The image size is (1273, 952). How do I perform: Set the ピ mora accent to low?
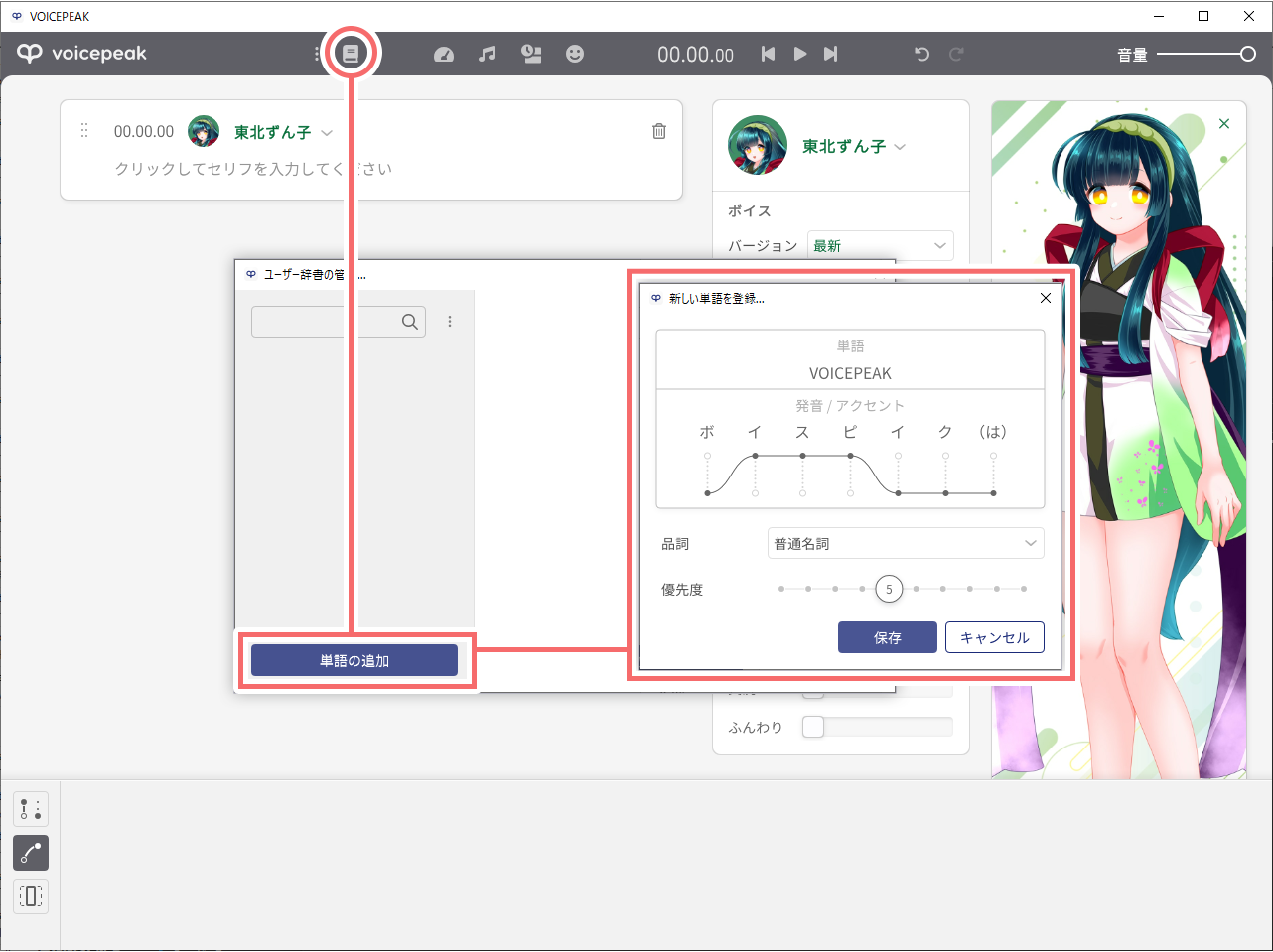click(850, 493)
